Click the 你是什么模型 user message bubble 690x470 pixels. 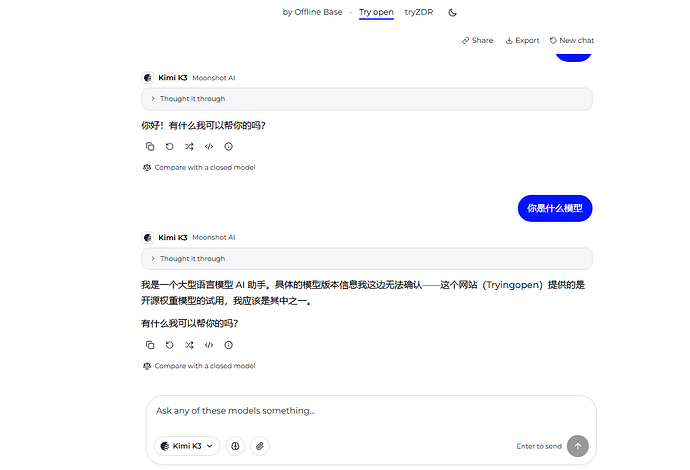[x=555, y=208]
